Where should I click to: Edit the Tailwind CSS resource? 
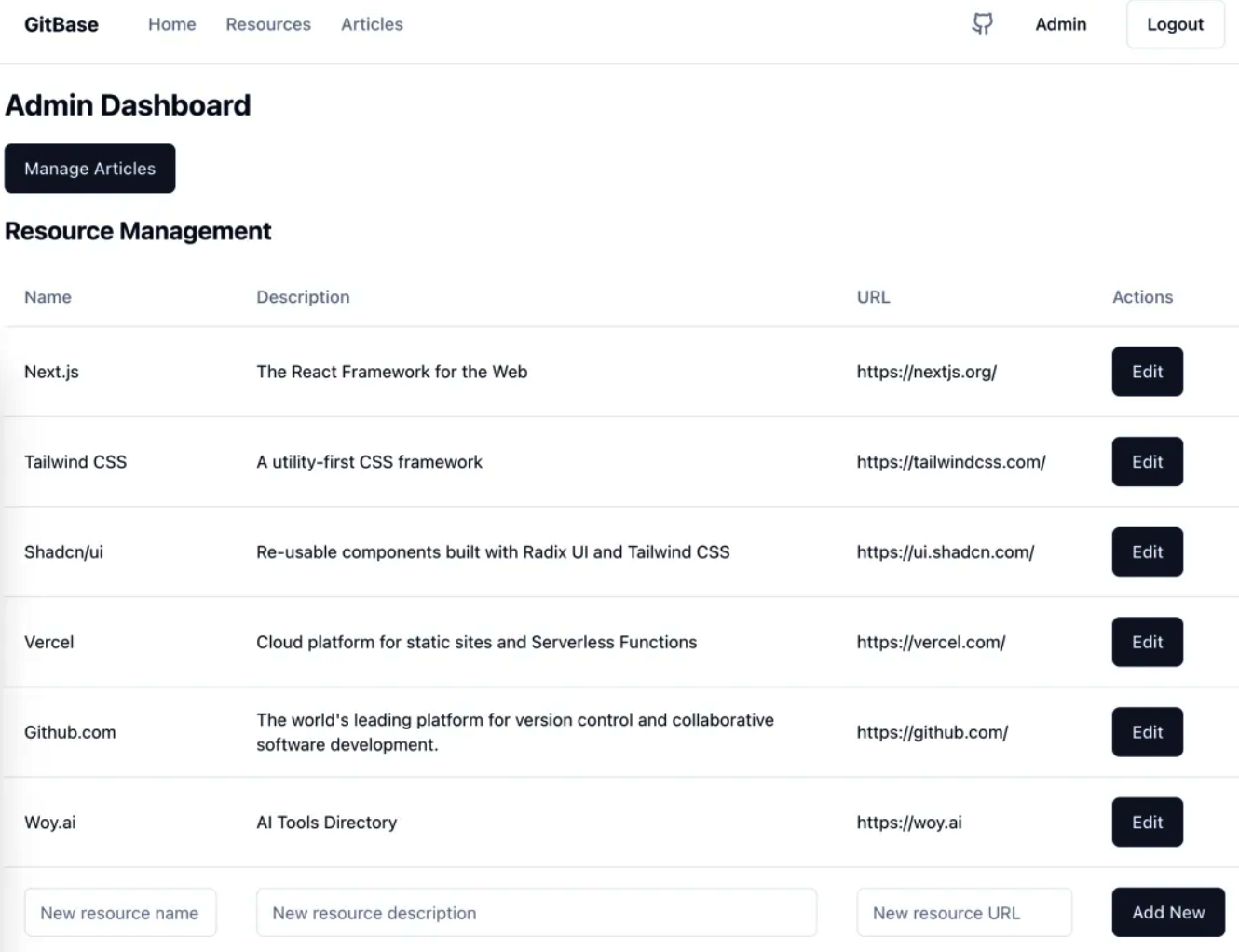tap(1147, 462)
